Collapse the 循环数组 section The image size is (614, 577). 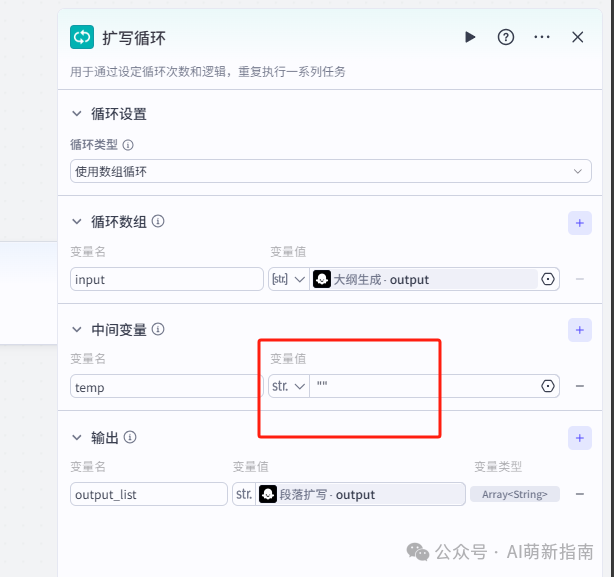77,222
